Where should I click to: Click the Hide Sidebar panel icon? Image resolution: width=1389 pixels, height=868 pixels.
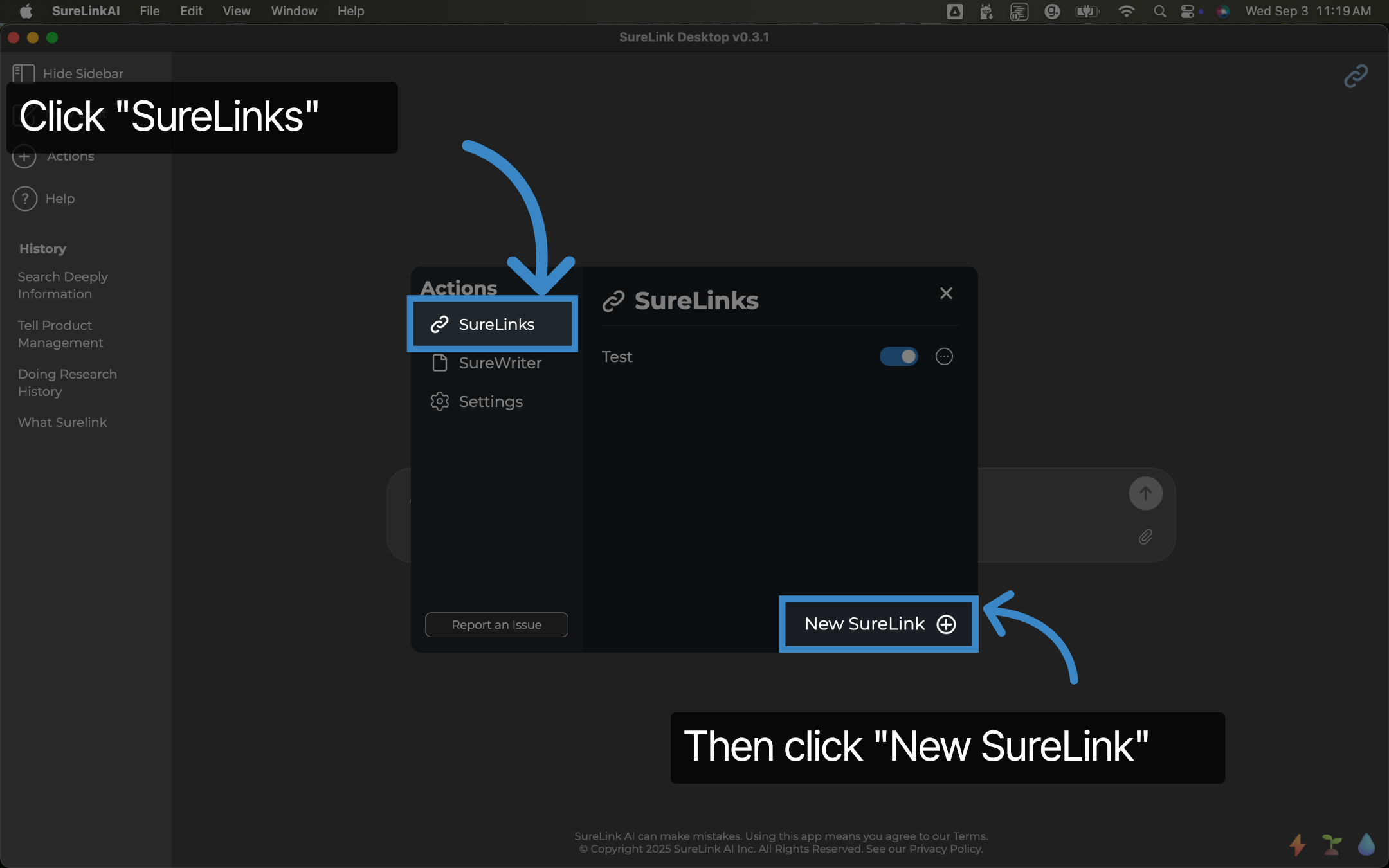click(24, 73)
